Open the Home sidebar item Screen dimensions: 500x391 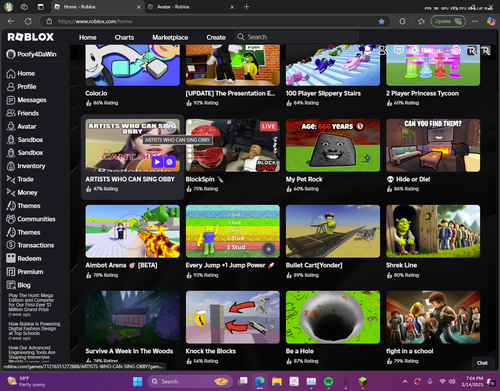[21, 73]
